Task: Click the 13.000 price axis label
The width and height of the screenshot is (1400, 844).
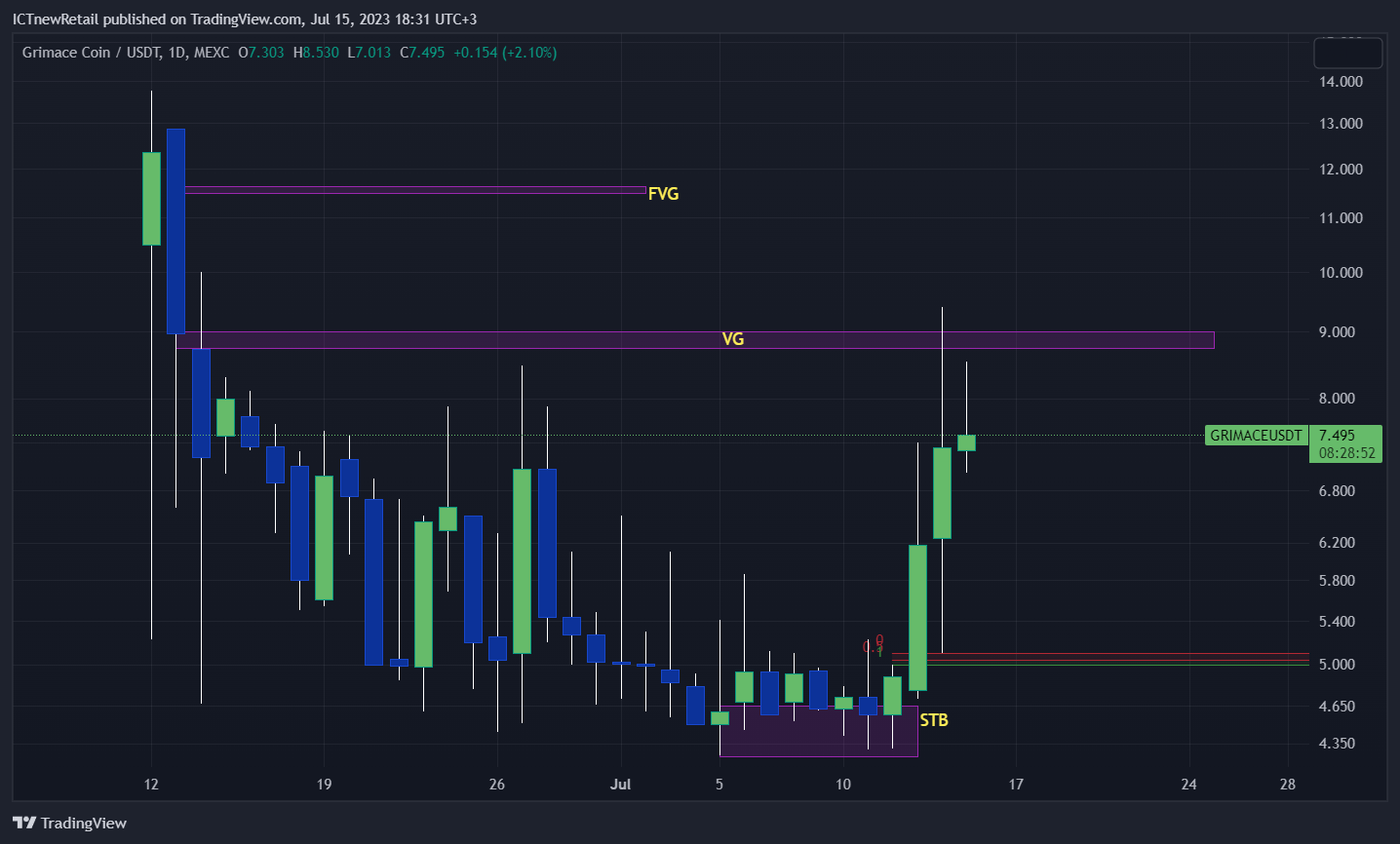Action: (x=1341, y=124)
